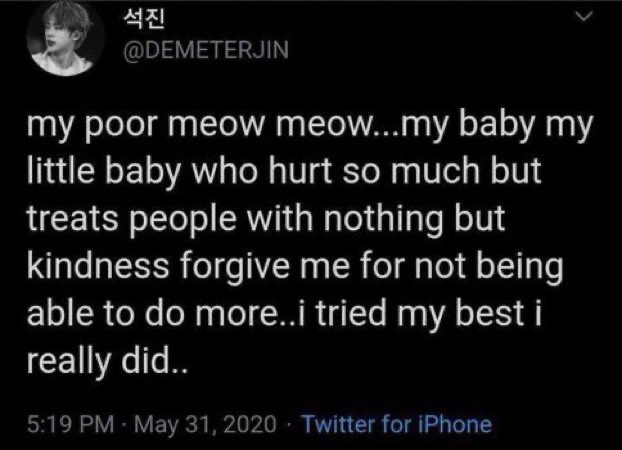Click the May 31, 2020 date

pos(209,424)
